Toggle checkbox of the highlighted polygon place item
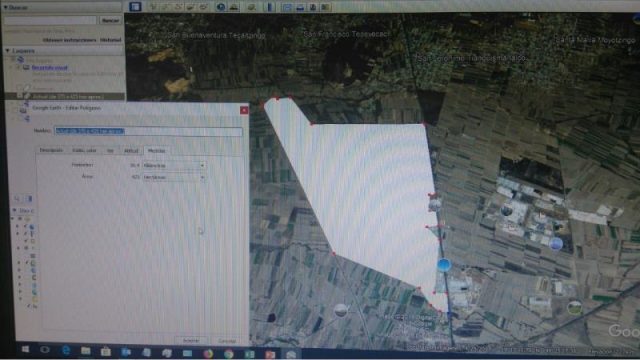Viewport: 640px width, 360px height. click(x=20, y=96)
